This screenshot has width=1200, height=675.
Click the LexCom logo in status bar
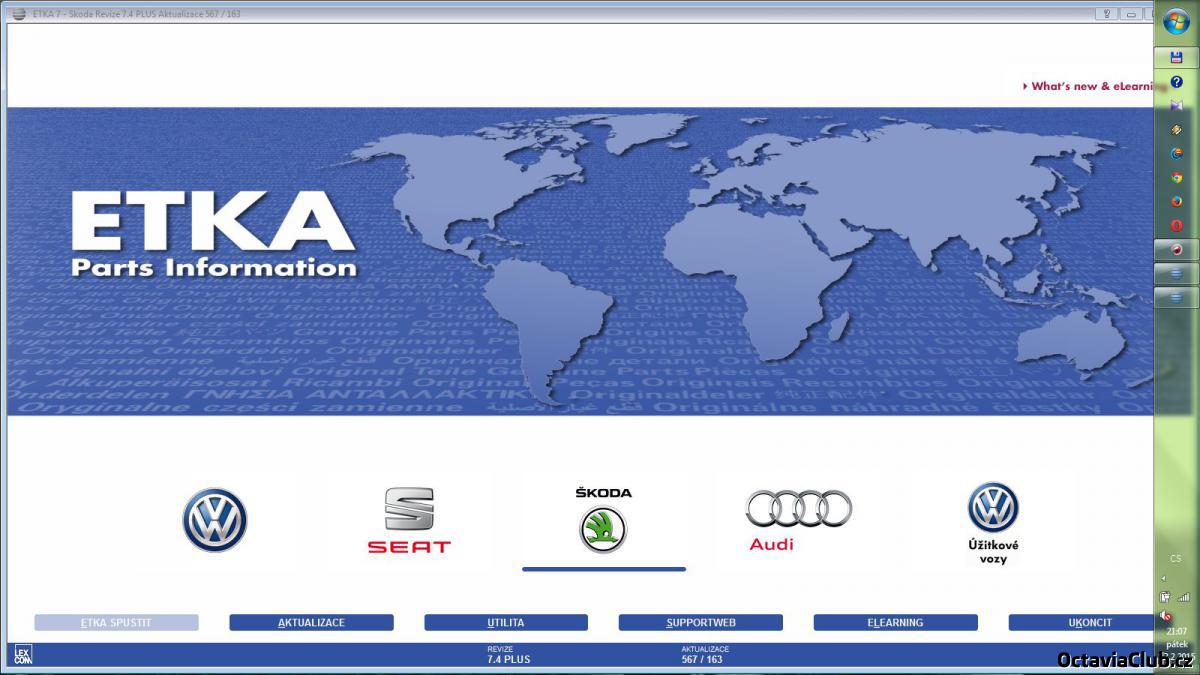coord(22,656)
